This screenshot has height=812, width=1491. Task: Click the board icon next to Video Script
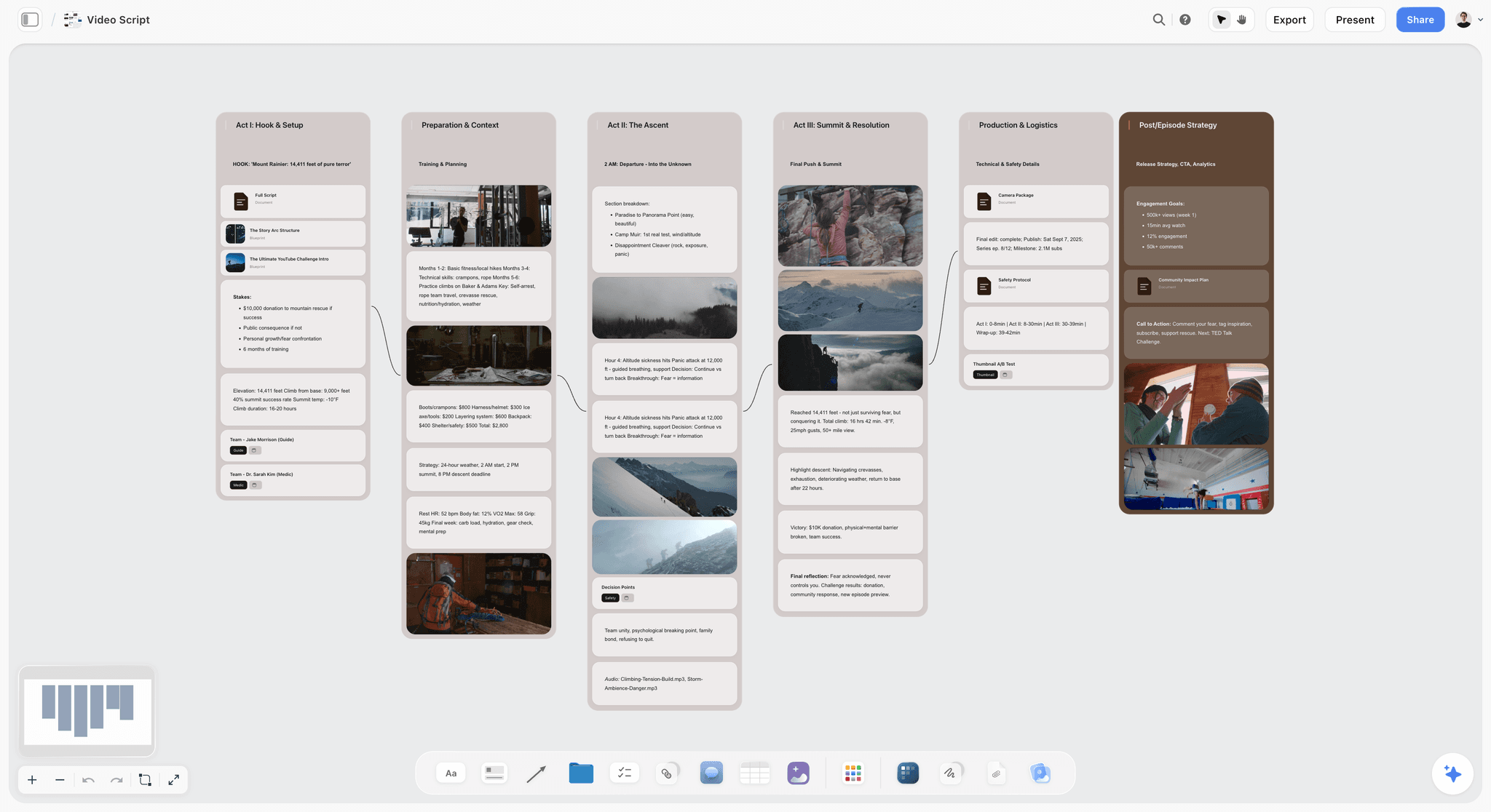[72, 20]
